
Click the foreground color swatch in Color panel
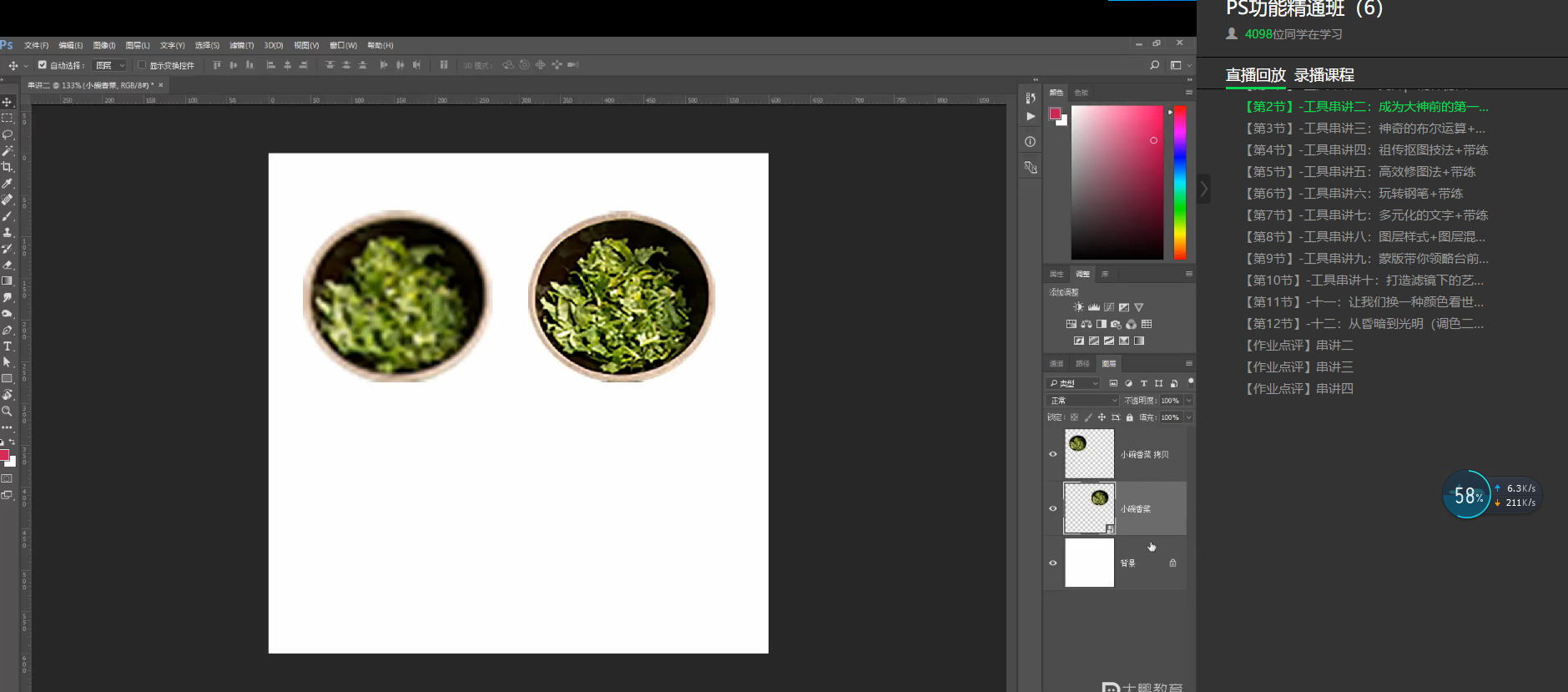1055,114
